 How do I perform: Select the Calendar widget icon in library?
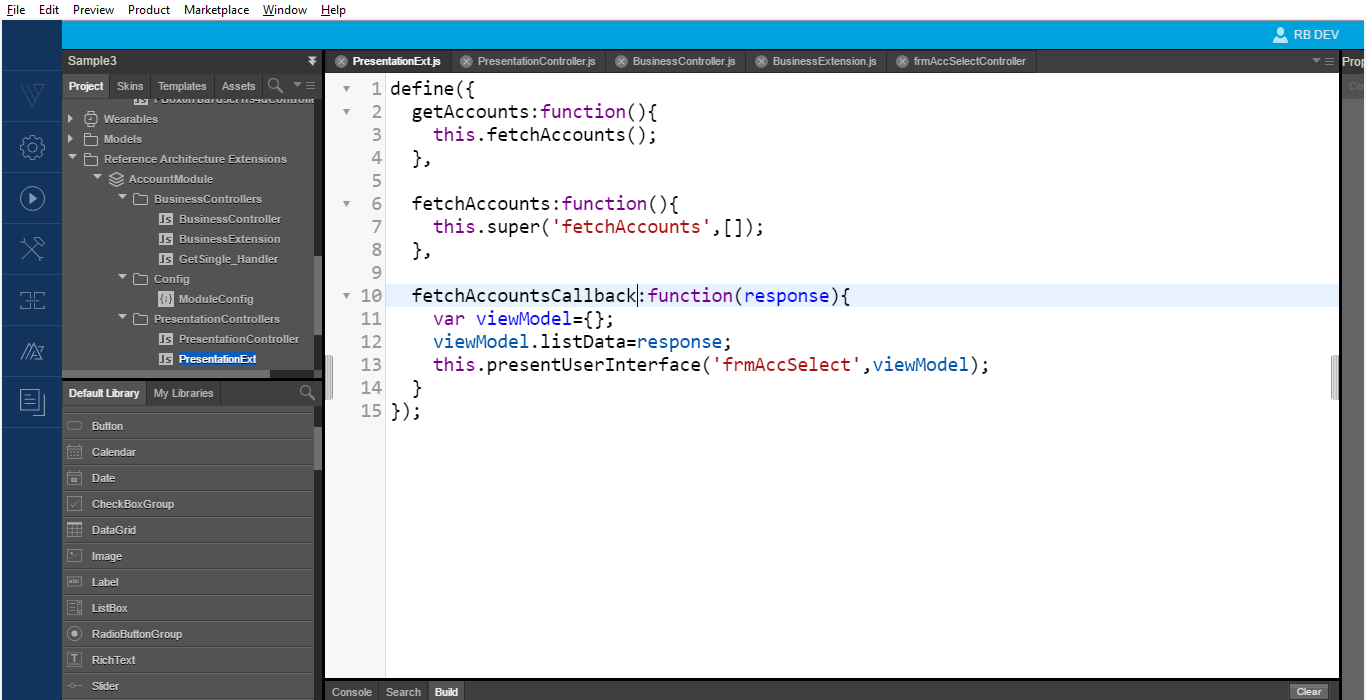pos(74,452)
